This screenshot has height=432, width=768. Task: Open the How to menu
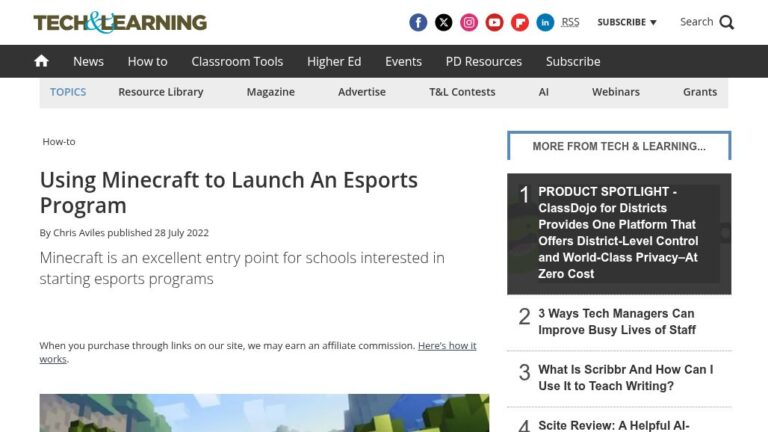coord(147,62)
